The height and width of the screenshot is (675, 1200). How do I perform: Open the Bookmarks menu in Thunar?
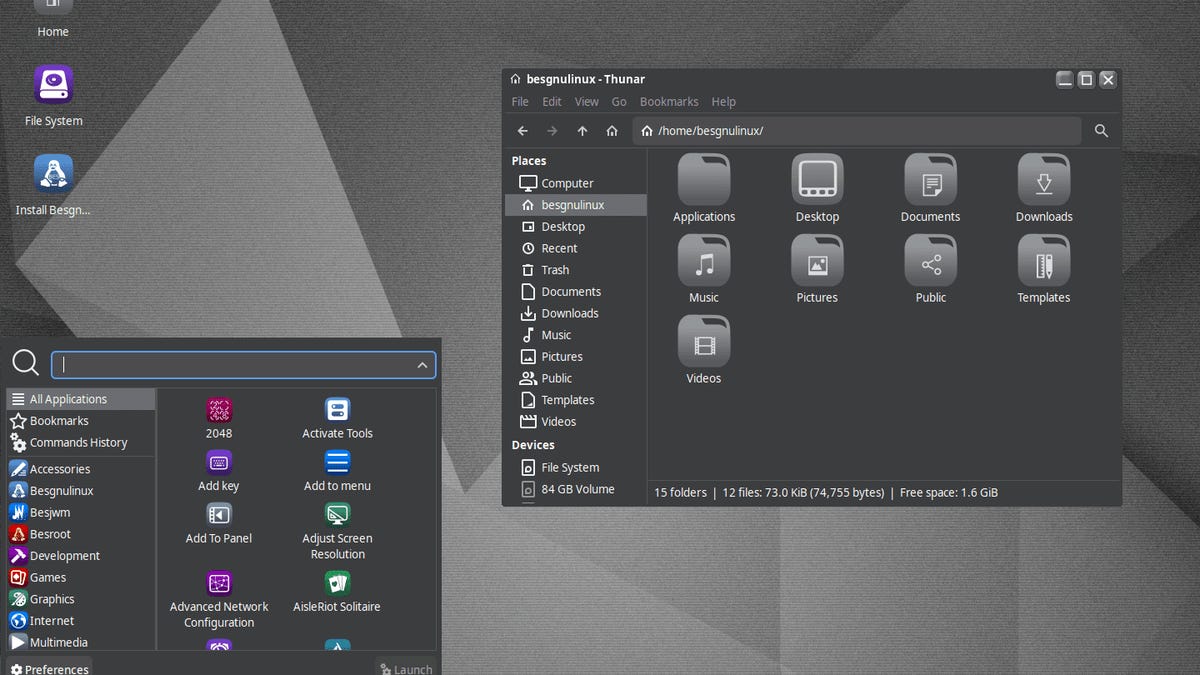[669, 102]
